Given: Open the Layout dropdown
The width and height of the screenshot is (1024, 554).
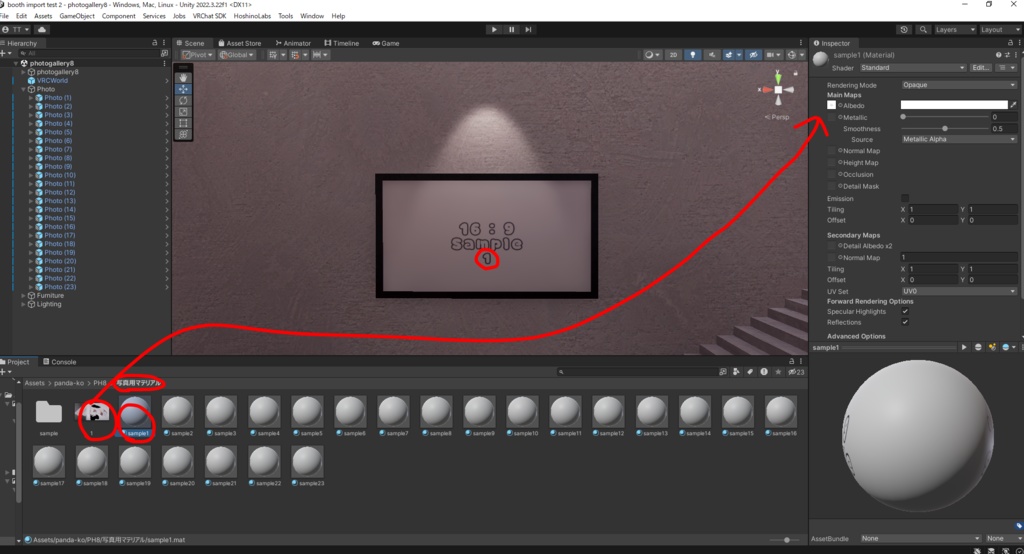Looking at the screenshot, I should click(x=999, y=29).
